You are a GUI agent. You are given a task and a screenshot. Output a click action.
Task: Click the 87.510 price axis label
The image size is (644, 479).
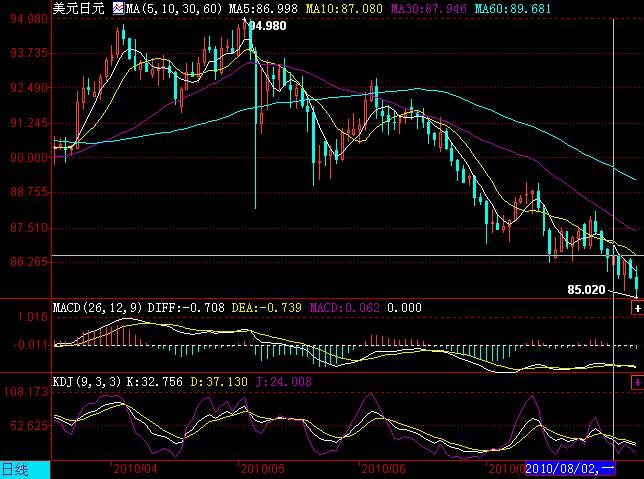tap(29, 227)
